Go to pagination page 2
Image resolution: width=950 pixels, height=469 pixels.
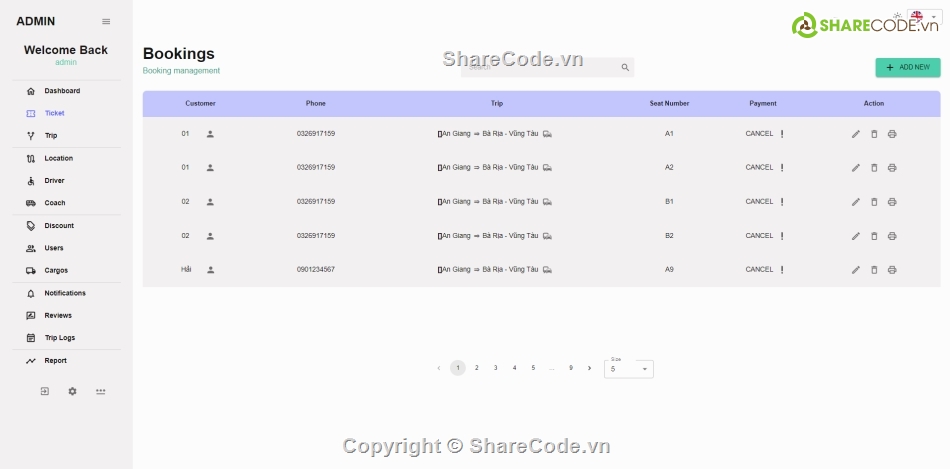[477, 368]
